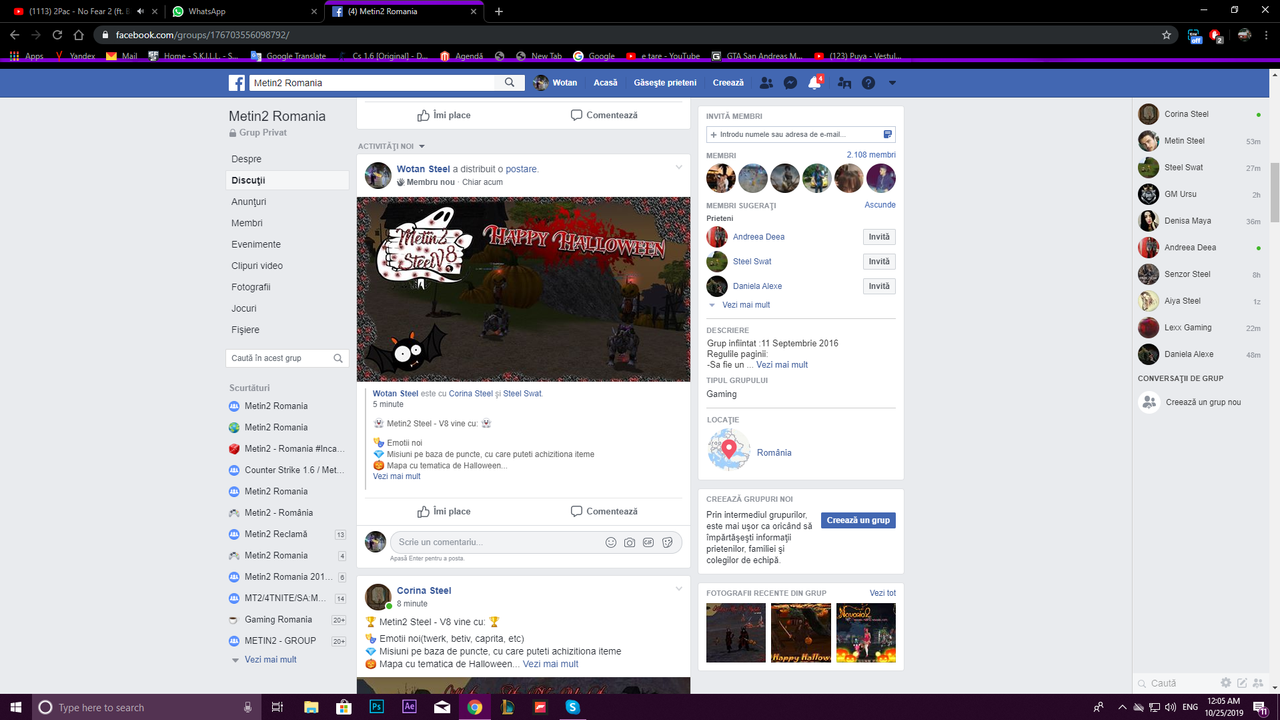Insert an emoji in the comment box

pyautogui.click(x=611, y=541)
